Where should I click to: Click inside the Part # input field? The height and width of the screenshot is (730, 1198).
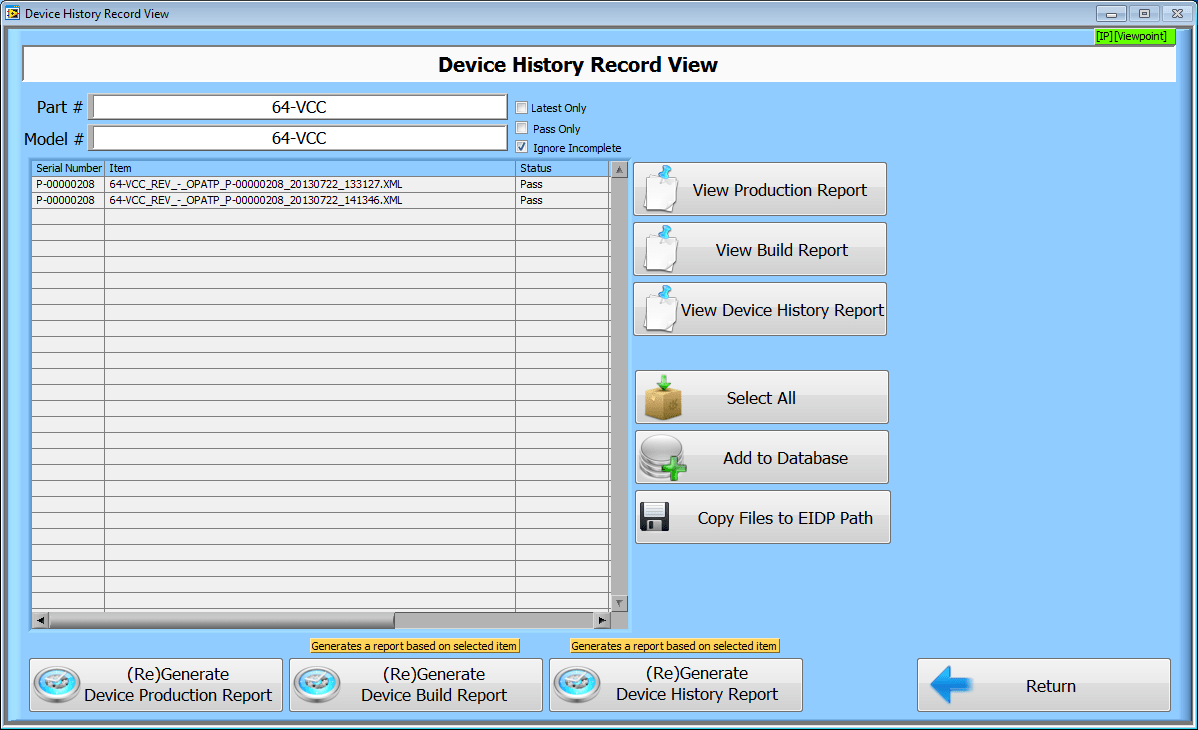(x=298, y=107)
